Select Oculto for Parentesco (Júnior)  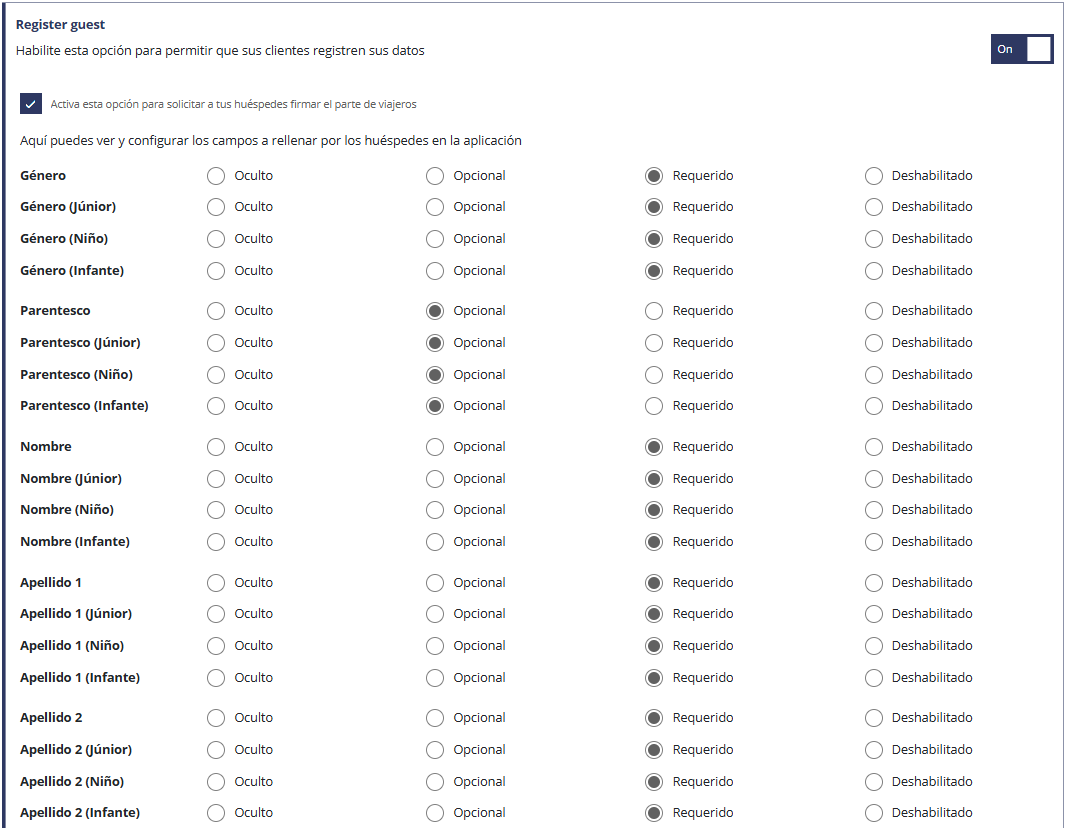pos(216,343)
